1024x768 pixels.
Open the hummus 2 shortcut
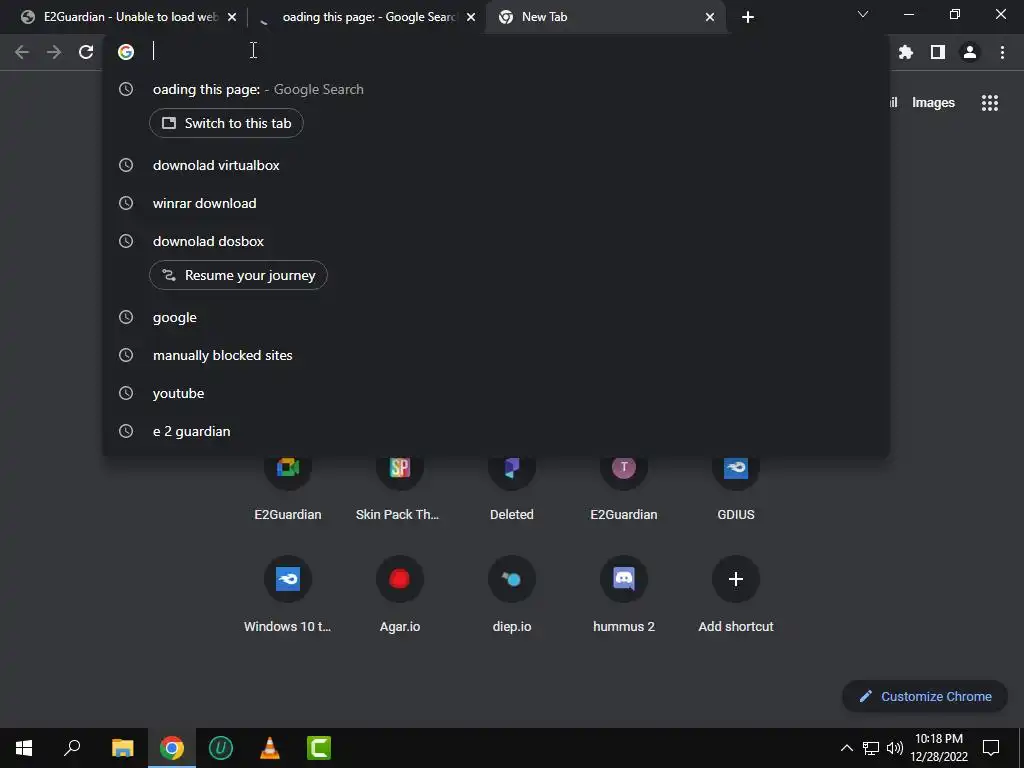(x=624, y=594)
